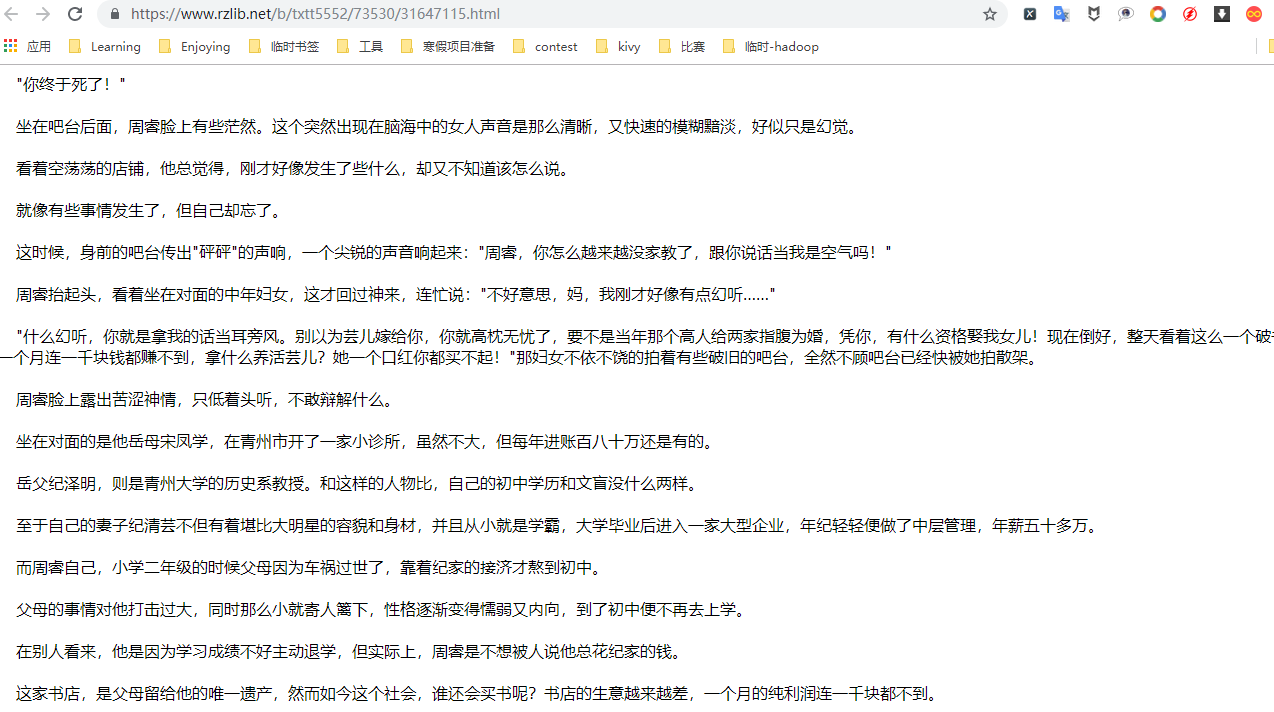Click the Infinity New Tab extension icon
This screenshot has height=712, width=1274.
1253,14
